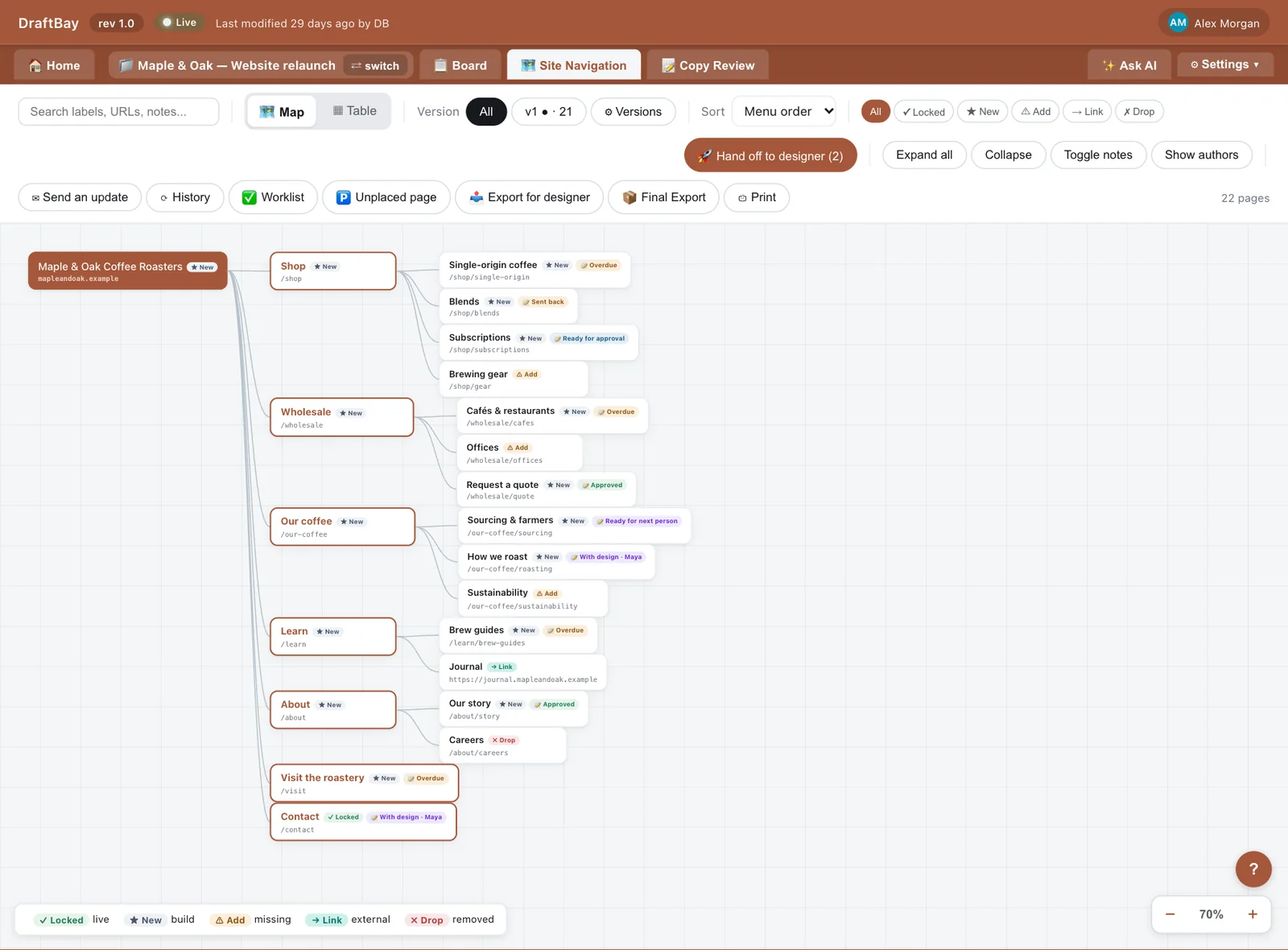Switch to Map view
The width and height of the screenshot is (1288, 950).
[x=282, y=112]
